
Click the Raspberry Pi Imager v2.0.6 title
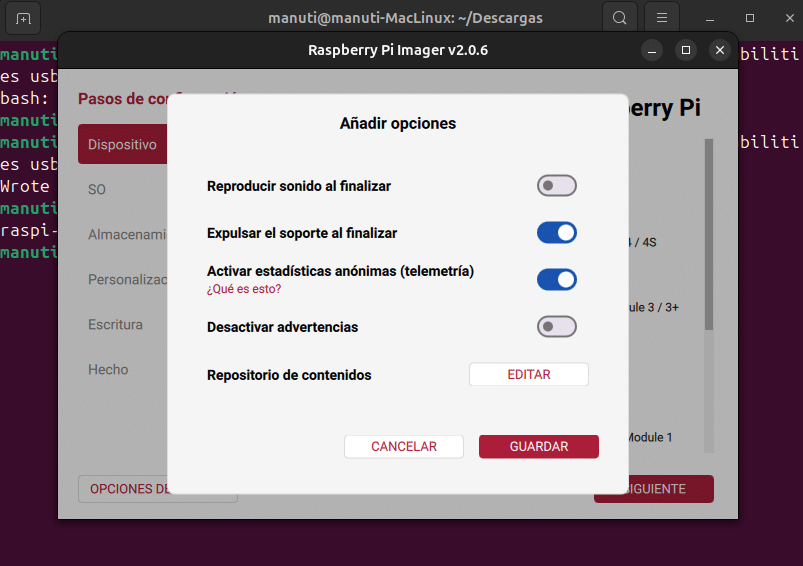398,50
